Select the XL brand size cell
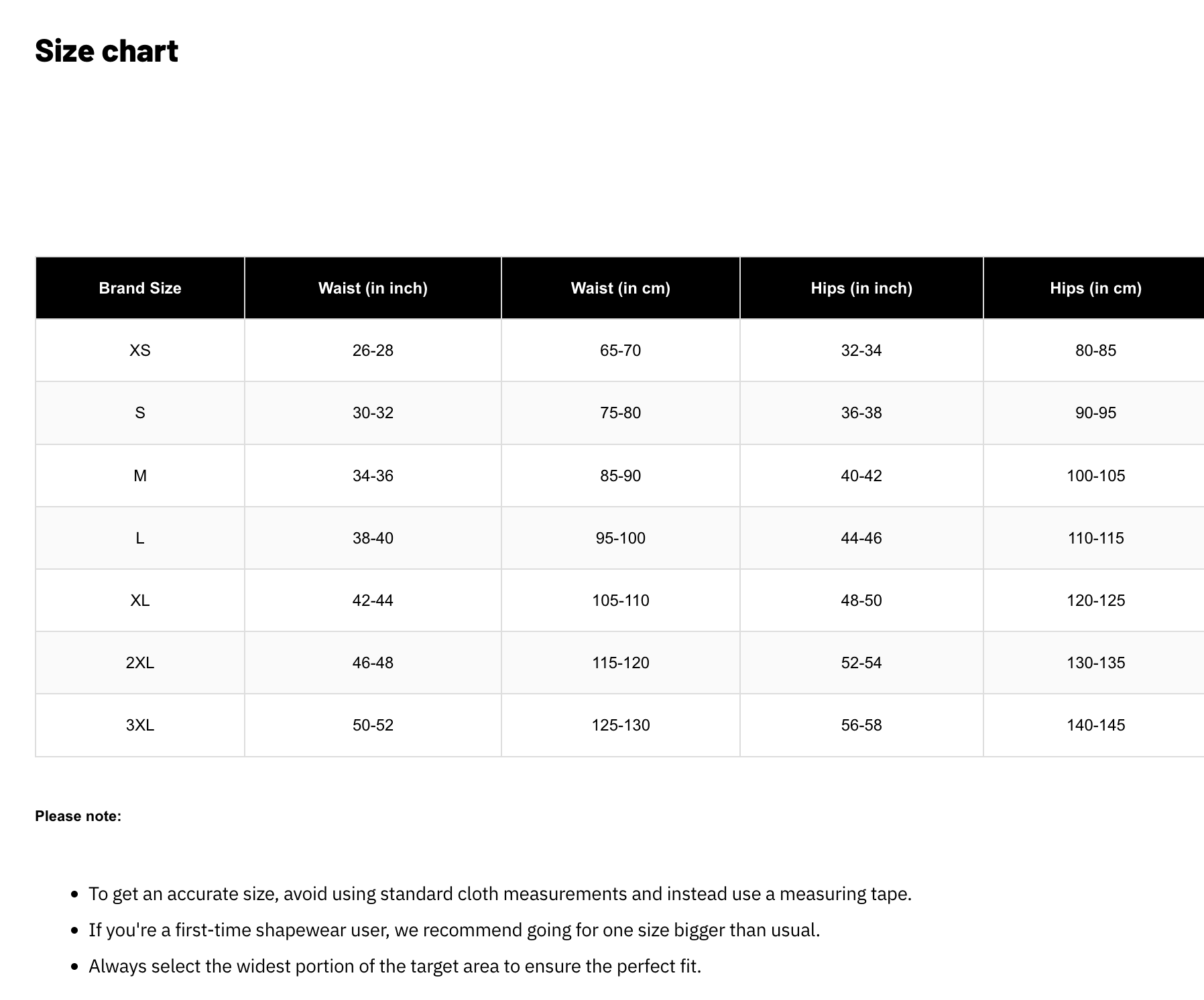Image resolution: width=1204 pixels, height=1000 pixels. coord(140,601)
